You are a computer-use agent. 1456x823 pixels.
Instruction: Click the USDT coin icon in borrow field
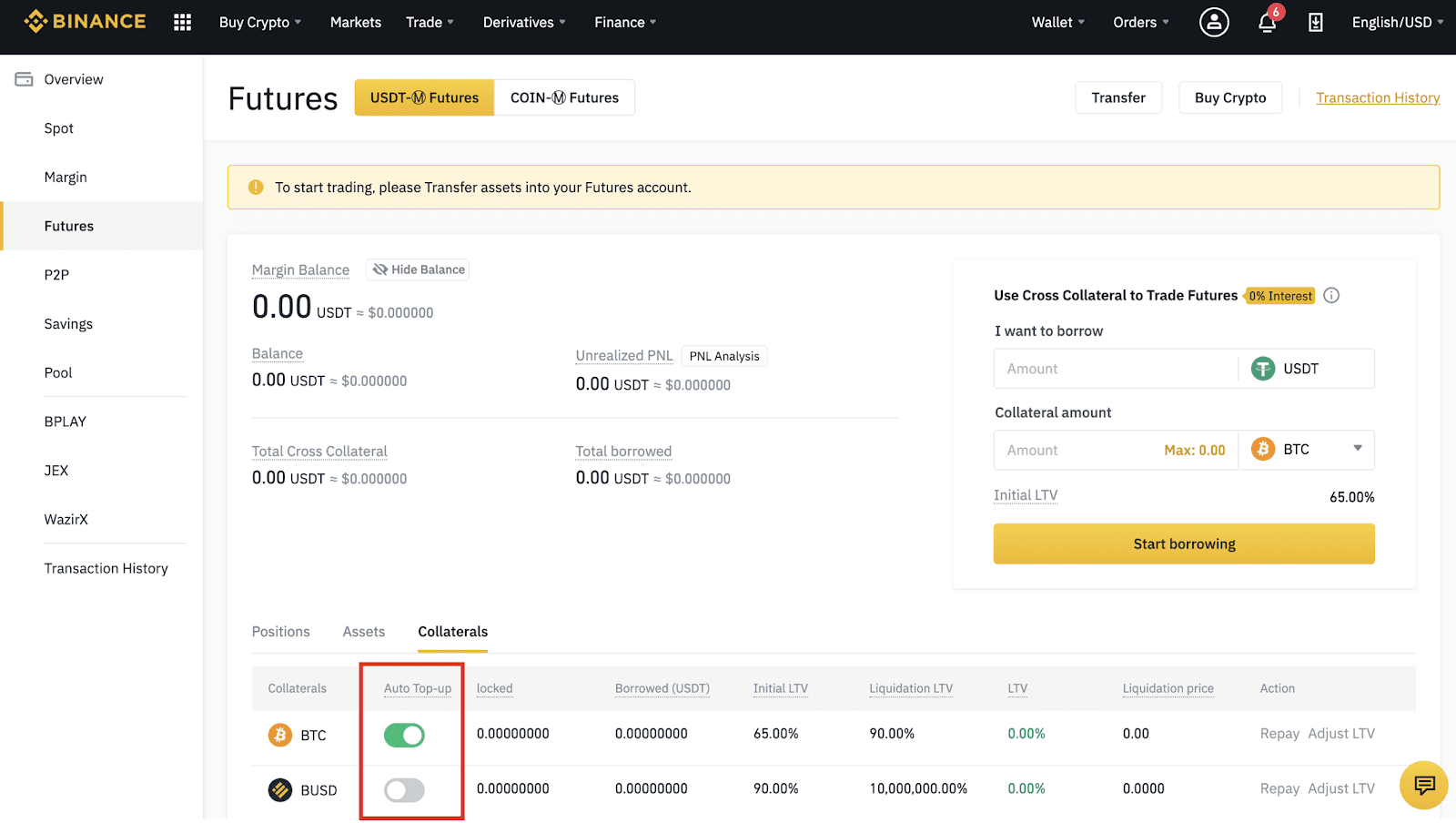(1263, 369)
